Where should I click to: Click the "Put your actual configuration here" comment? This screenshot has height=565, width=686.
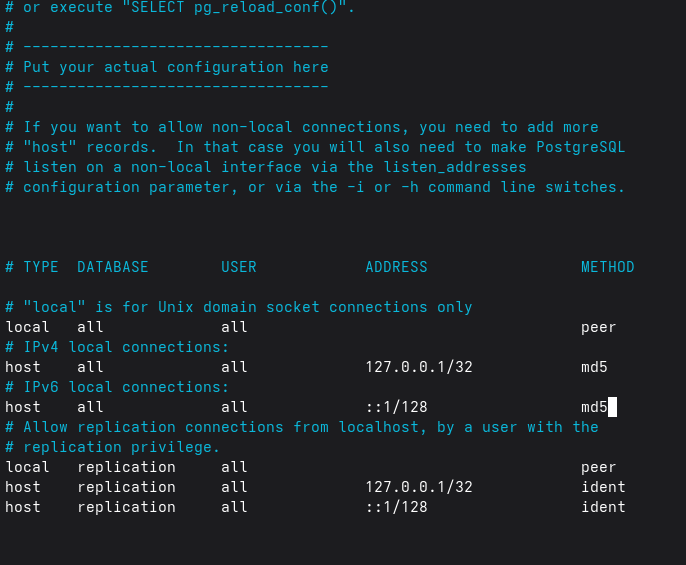click(x=175, y=67)
